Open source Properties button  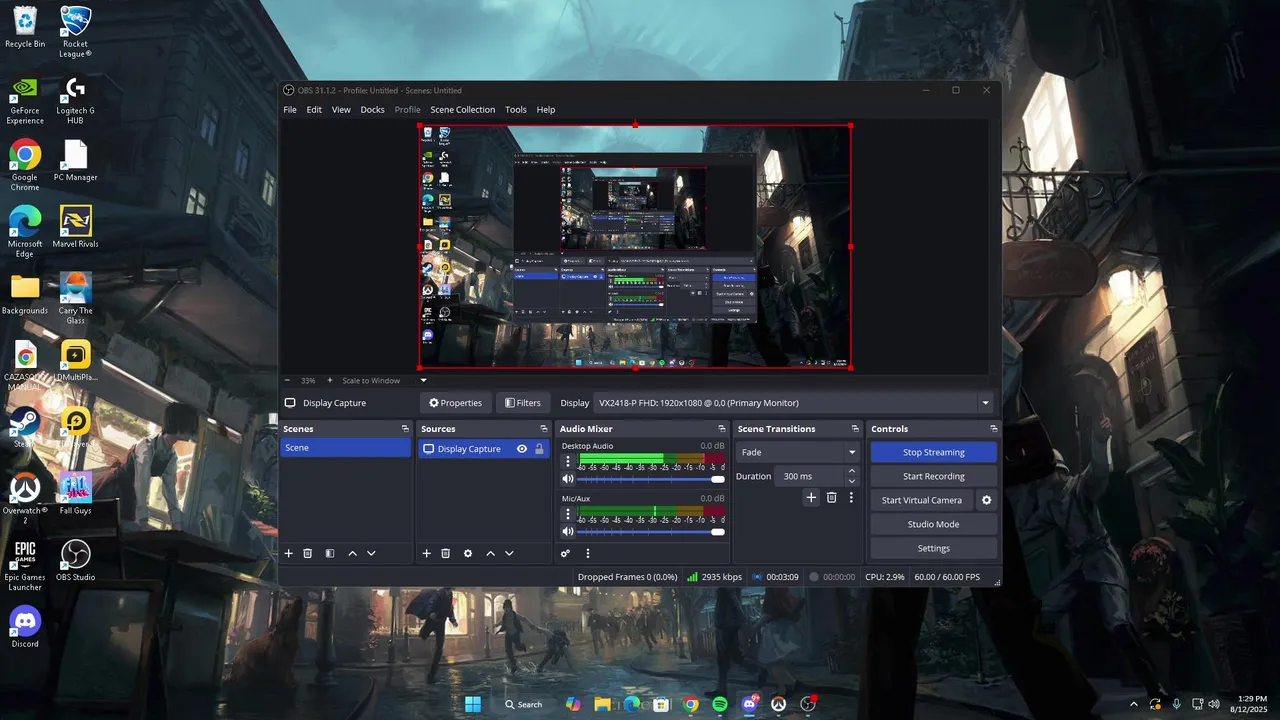point(456,403)
